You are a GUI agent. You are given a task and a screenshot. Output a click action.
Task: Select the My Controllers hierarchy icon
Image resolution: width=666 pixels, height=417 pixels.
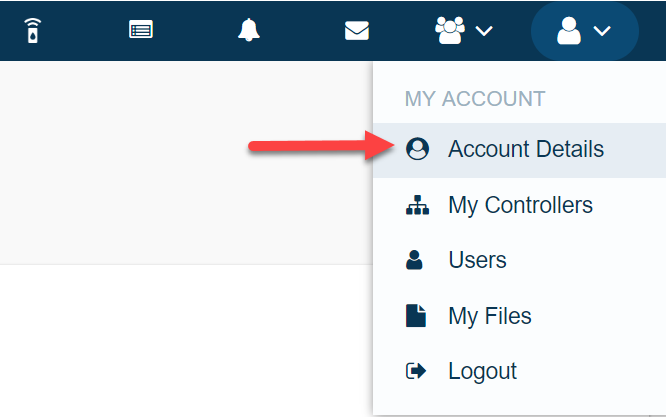point(418,205)
